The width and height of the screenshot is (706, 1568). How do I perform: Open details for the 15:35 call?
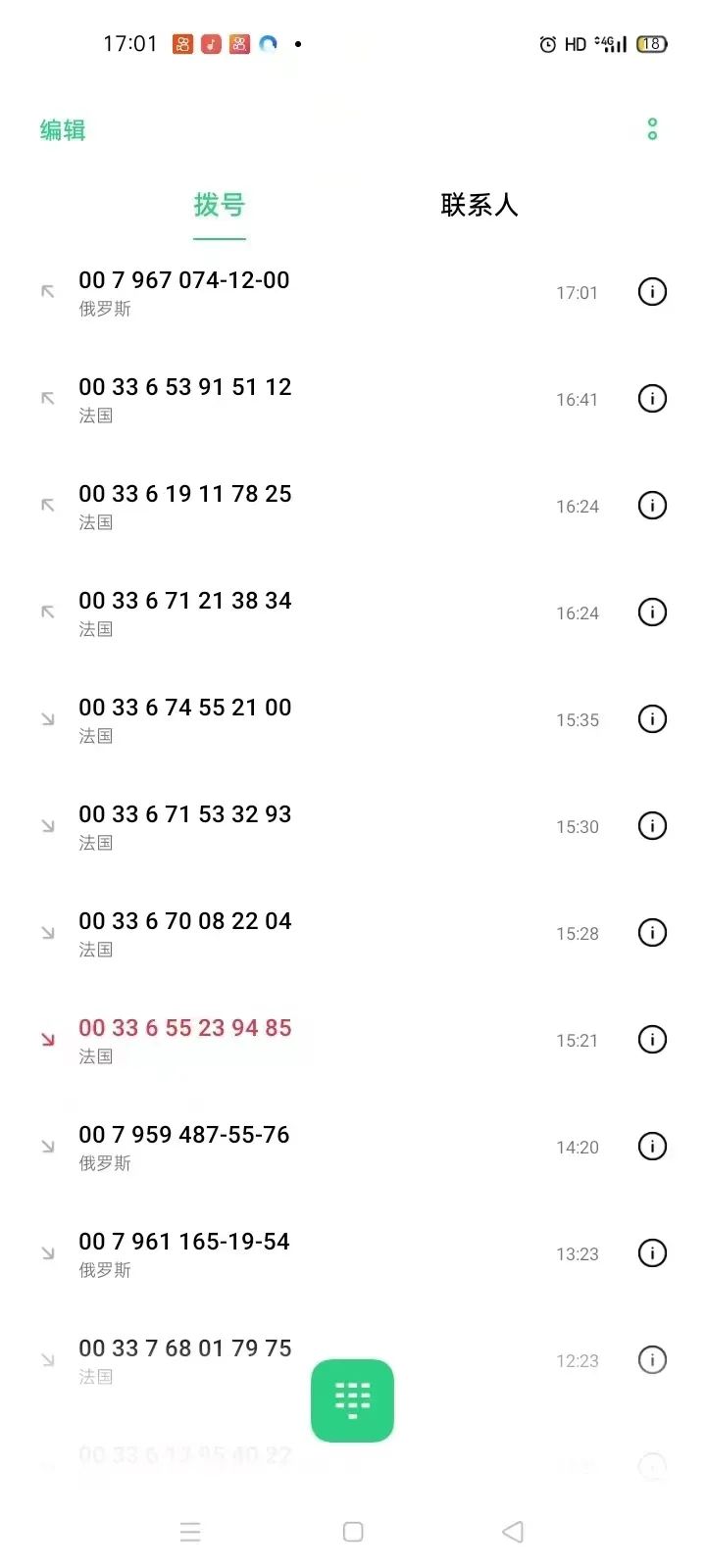(x=652, y=719)
